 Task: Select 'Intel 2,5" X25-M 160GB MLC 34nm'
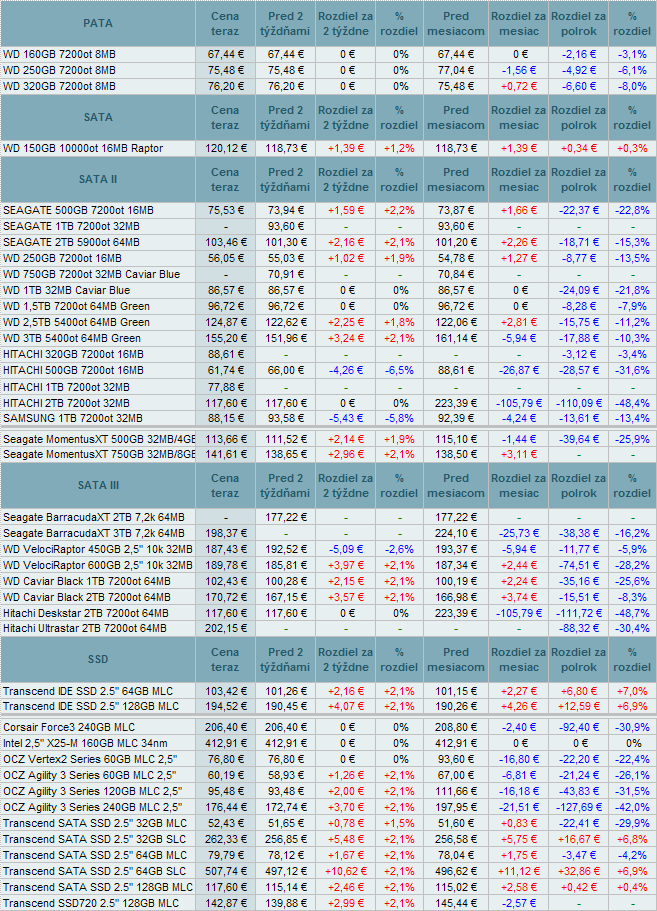click(x=85, y=743)
